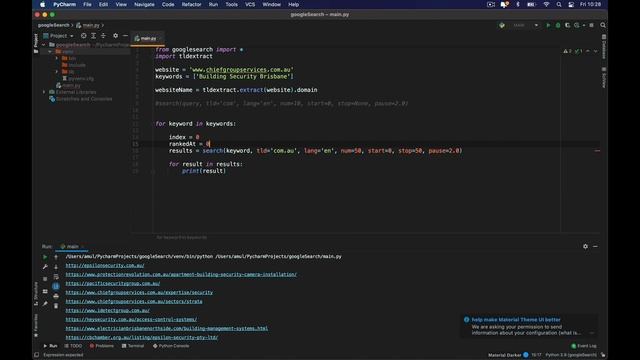Click the Apple menu icon
640x360 pixels.
tap(42, 4)
